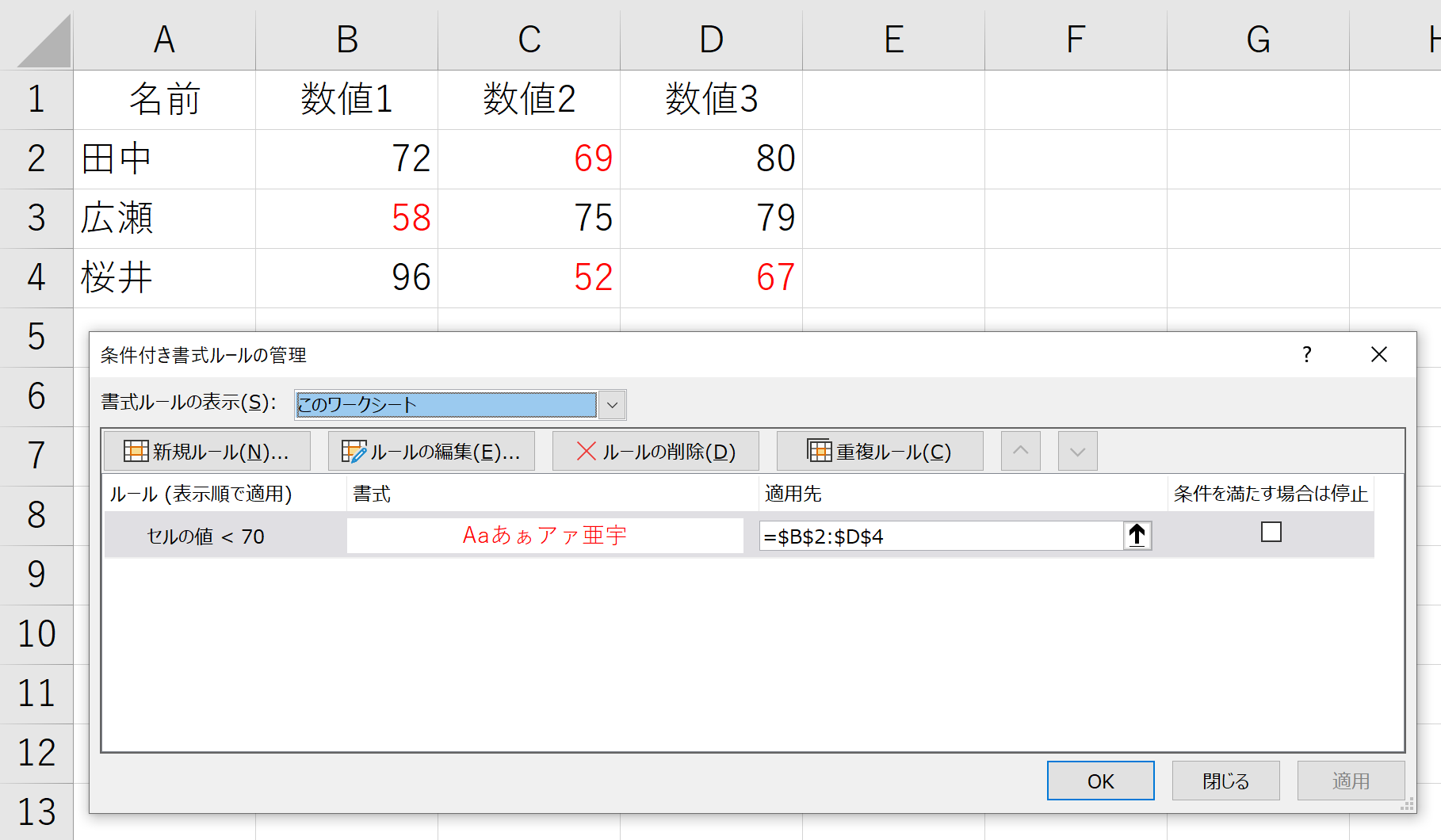Click cell with name 広瀬
The width and height of the screenshot is (1441, 840).
[x=164, y=219]
